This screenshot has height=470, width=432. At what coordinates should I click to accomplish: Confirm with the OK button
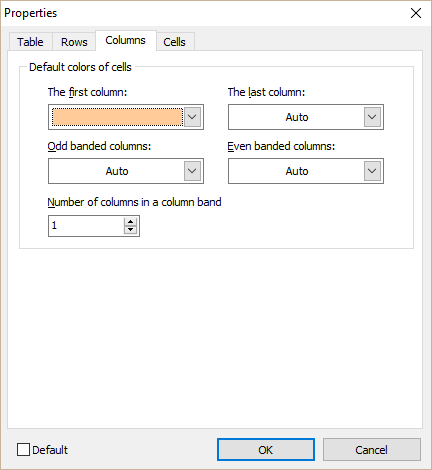coord(266,450)
